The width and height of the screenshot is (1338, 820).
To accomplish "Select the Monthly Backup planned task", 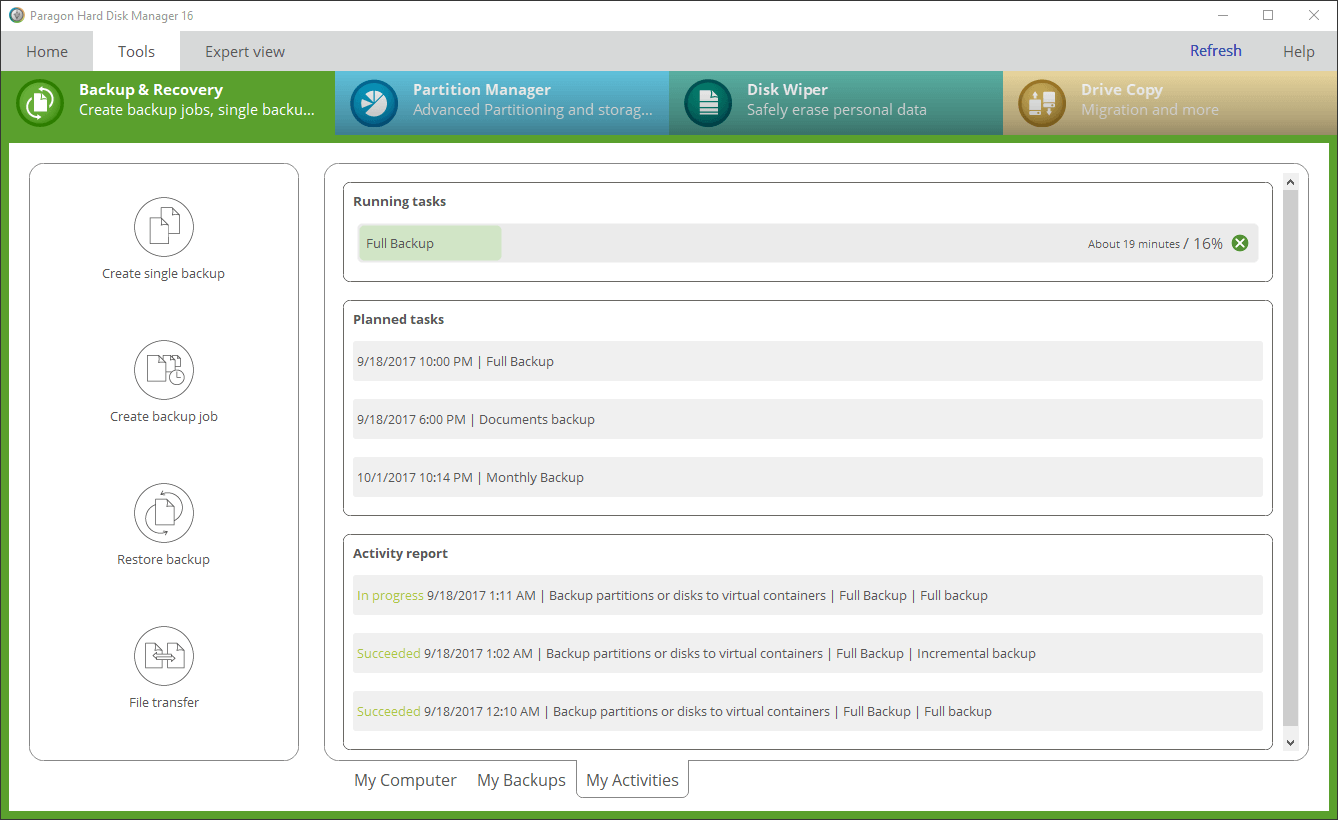I will click(x=808, y=477).
